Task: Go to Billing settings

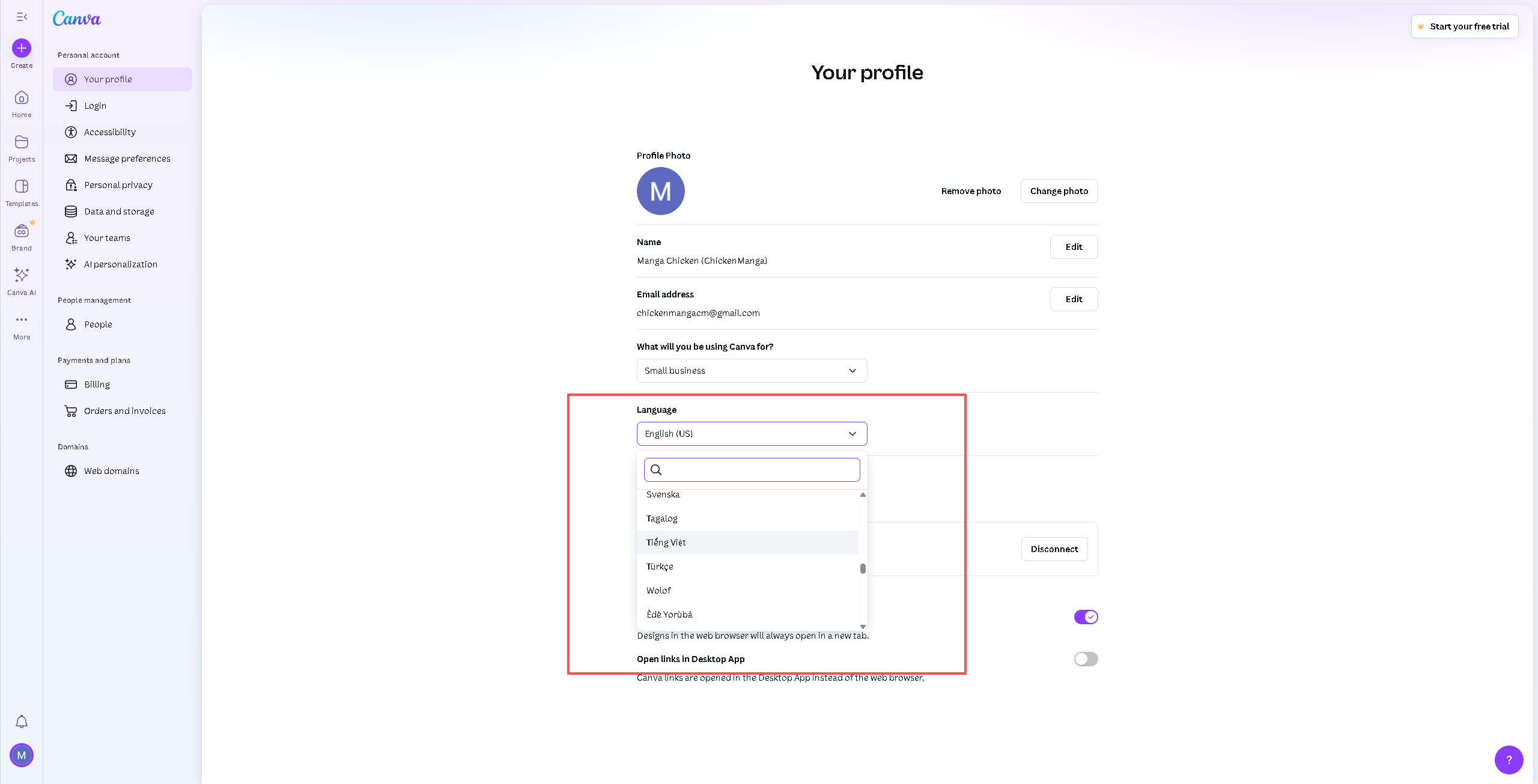Action: click(x=97, y=384)
